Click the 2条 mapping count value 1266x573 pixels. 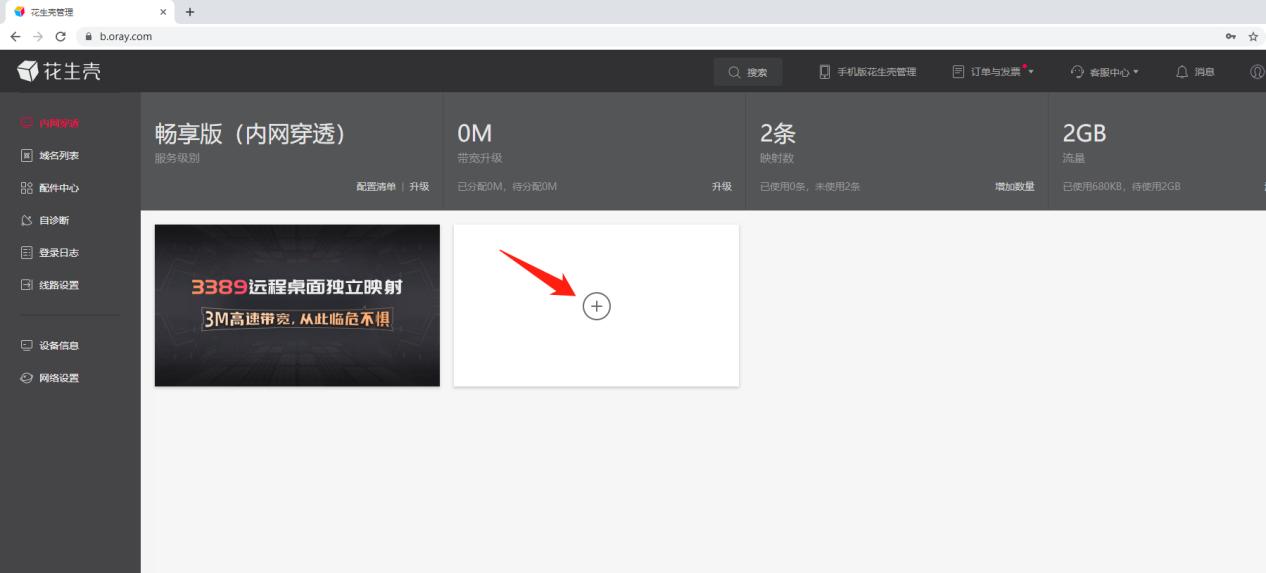click(x=778, y=134)
